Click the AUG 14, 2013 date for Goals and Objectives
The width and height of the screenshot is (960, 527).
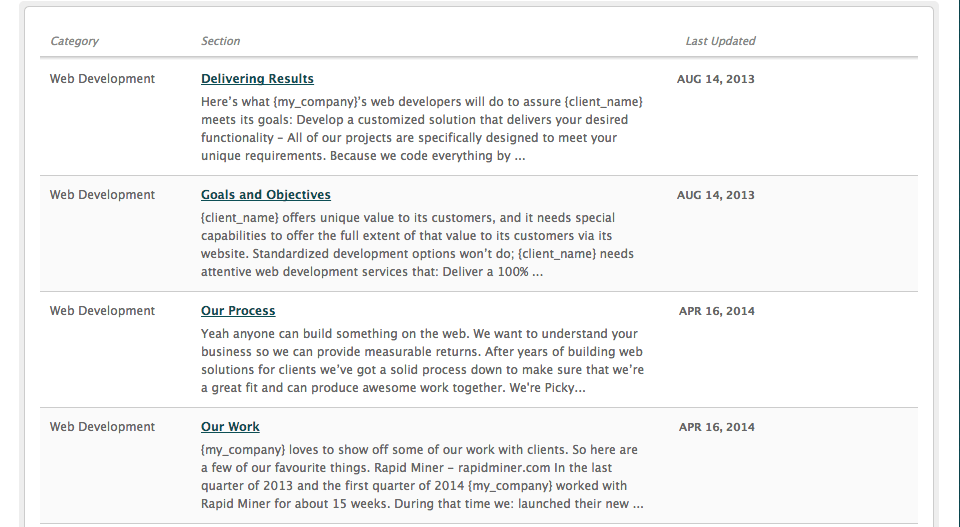click(x=715, y=195)
